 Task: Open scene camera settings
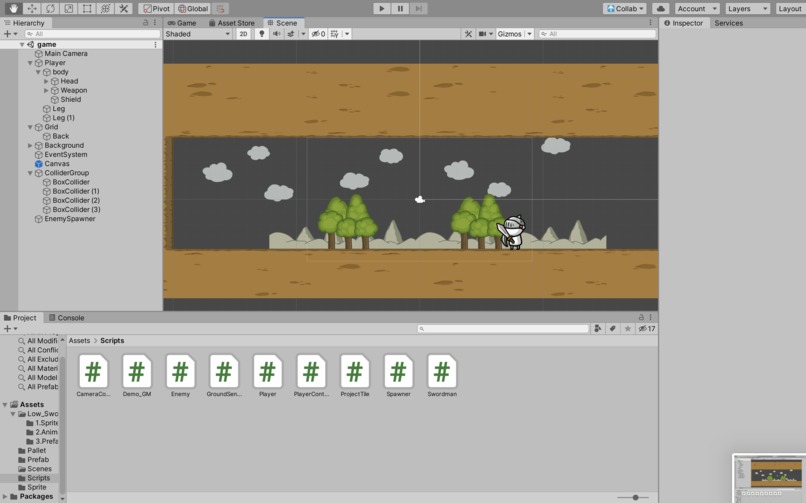click(x=483, y=34)
